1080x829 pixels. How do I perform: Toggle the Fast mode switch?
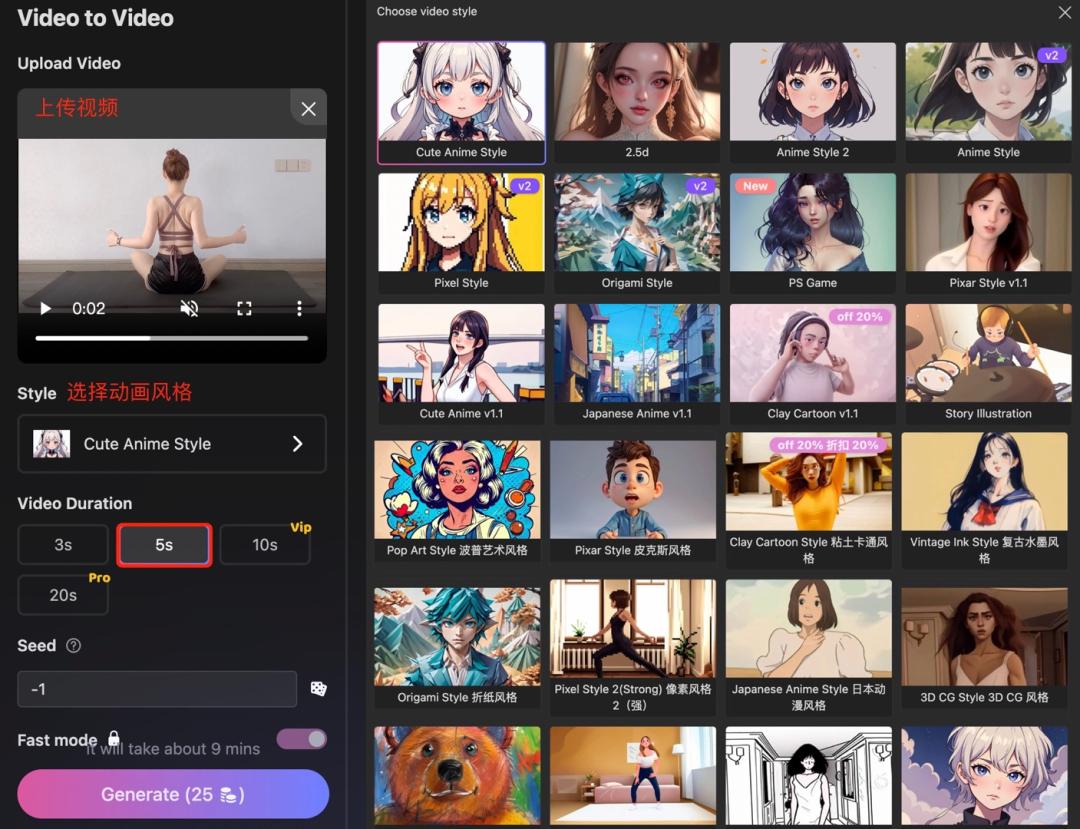click(301, 739)
